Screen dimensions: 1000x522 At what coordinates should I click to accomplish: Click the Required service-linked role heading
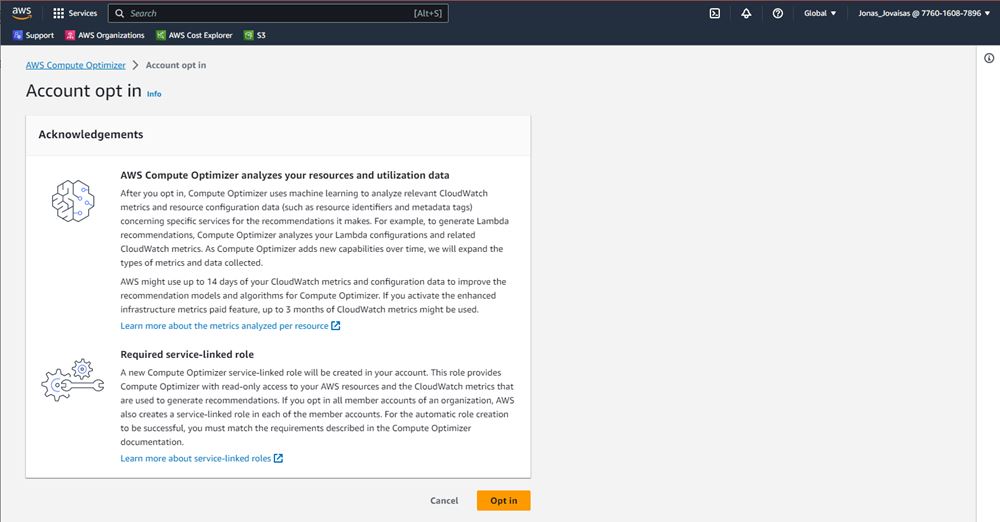pyautogui.click(x=187, y=354)
